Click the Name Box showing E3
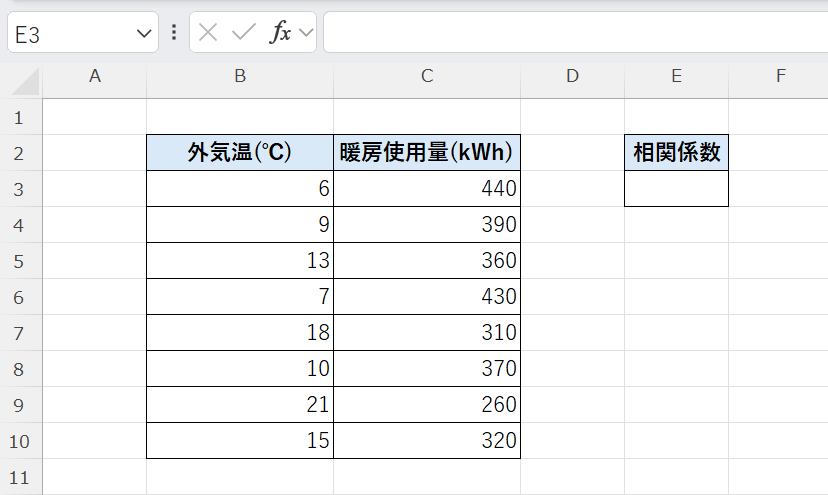828x495 pixels. click(70, 33)
